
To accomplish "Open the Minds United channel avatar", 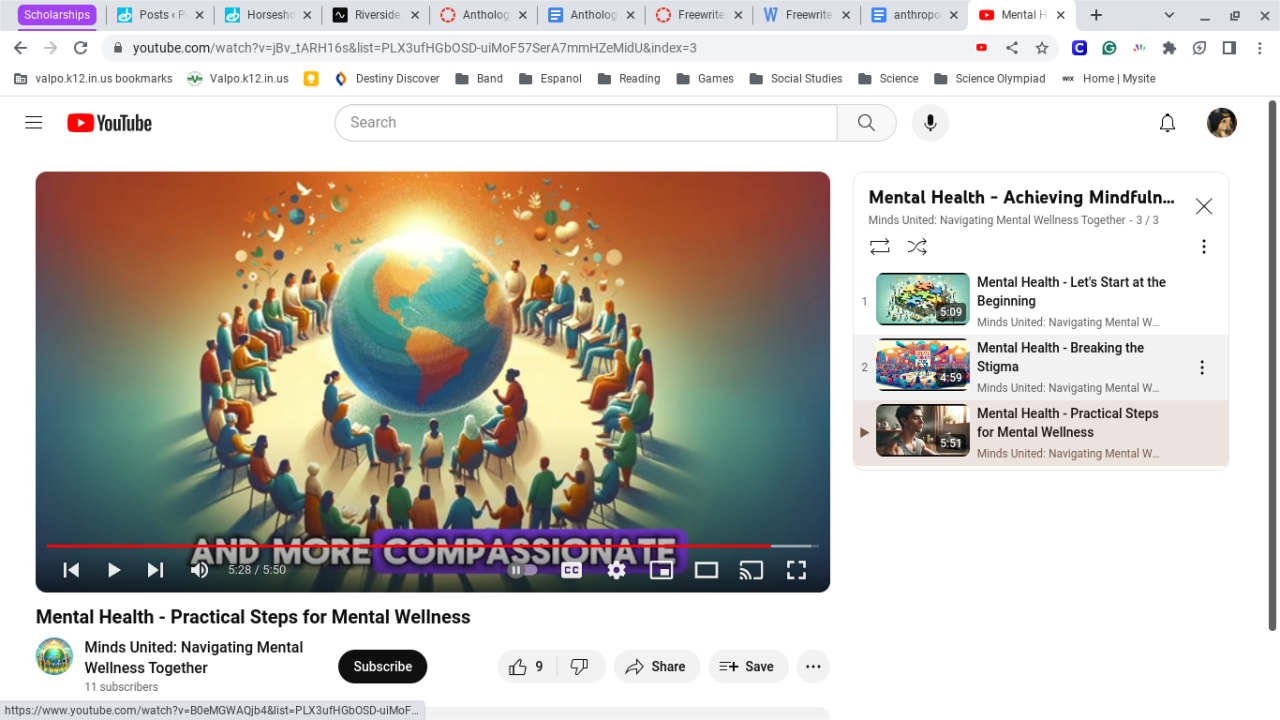I will tap(54, 657).
